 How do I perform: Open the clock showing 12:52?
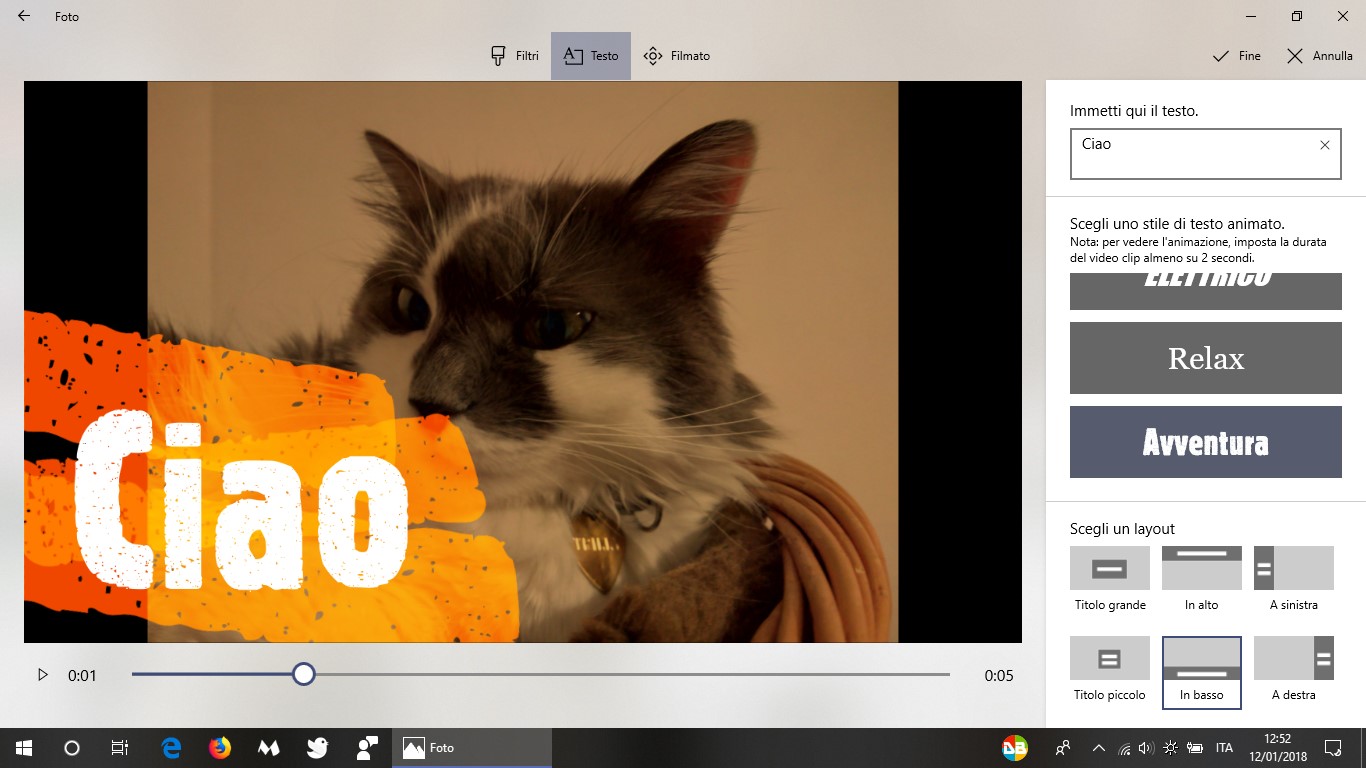(x=1277, y=748)
